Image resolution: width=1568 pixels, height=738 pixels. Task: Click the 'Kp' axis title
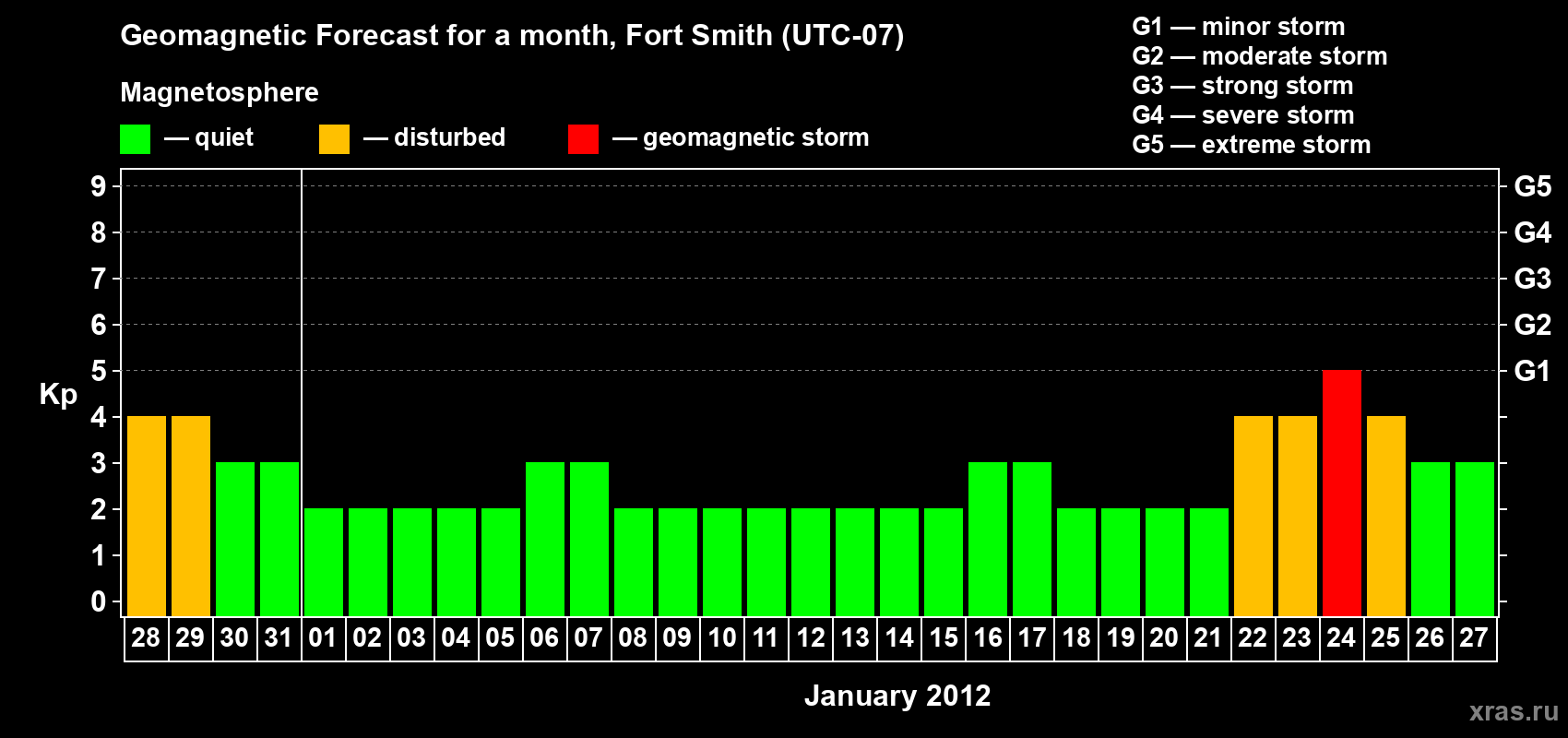[58, 395]
